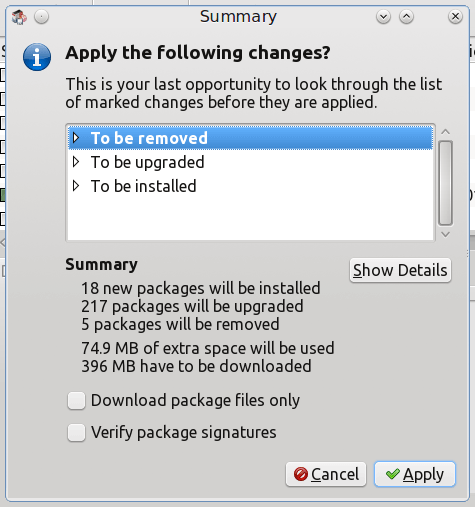
Task: Click the changes list scrollbar thumb
Action: tap(446, 183)
